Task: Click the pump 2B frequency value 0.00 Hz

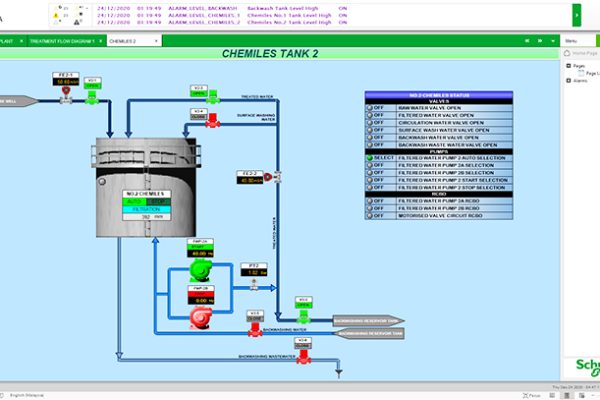Action: pyautogui.click(x=201, y=301)
